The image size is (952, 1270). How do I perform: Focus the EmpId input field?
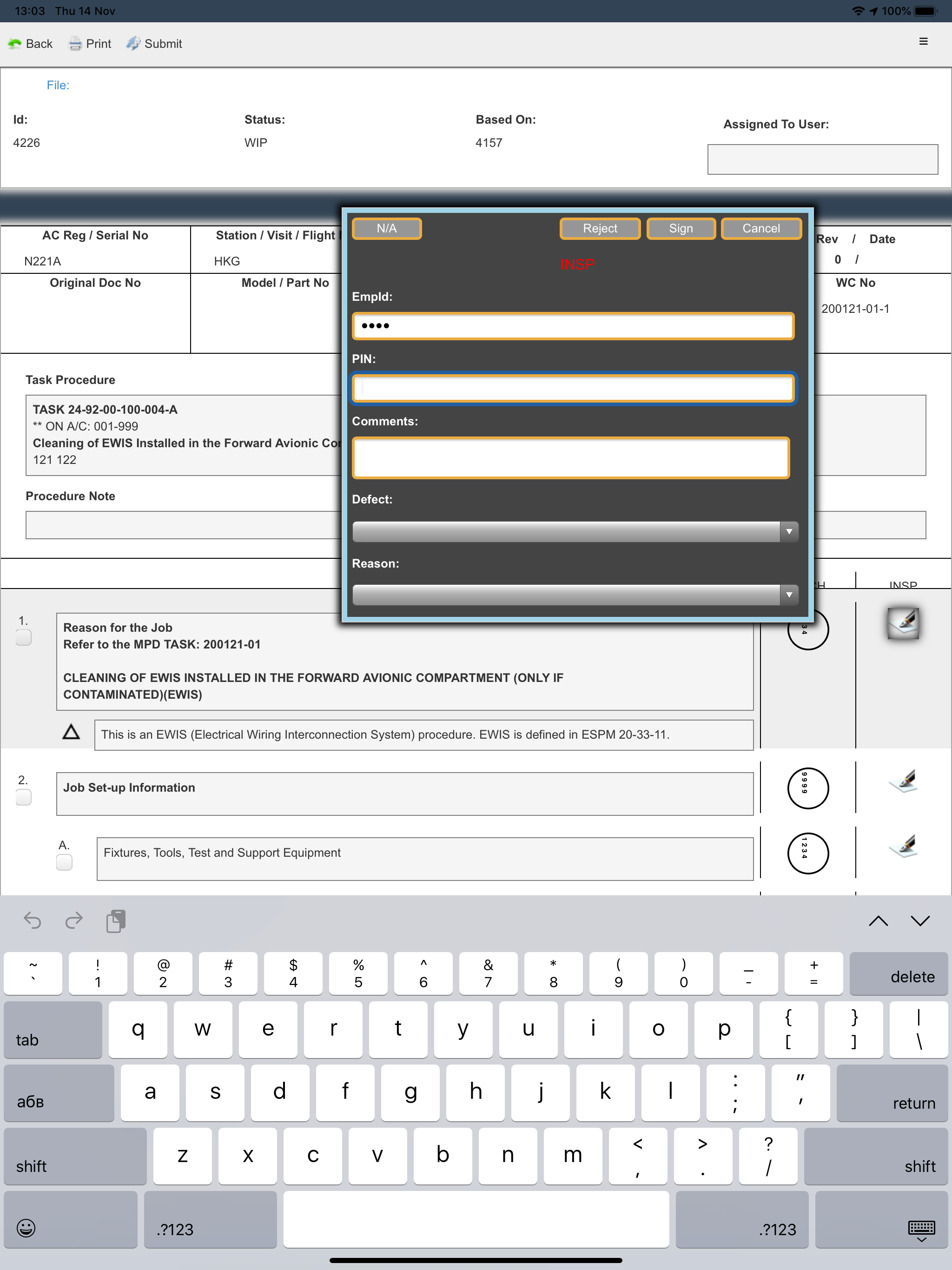(573, 325)
